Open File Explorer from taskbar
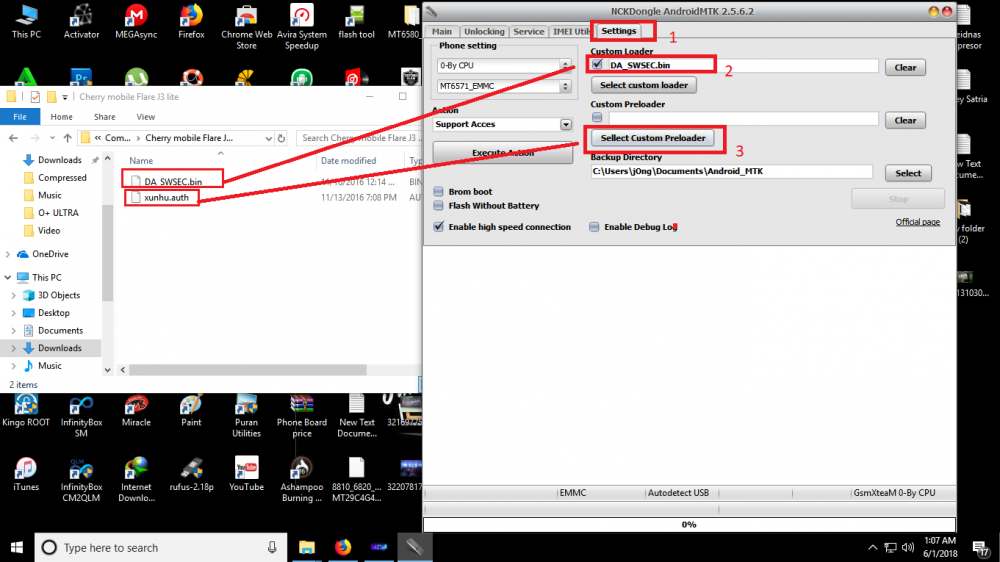Viewport: 1000px width, 562px height. 307,547
